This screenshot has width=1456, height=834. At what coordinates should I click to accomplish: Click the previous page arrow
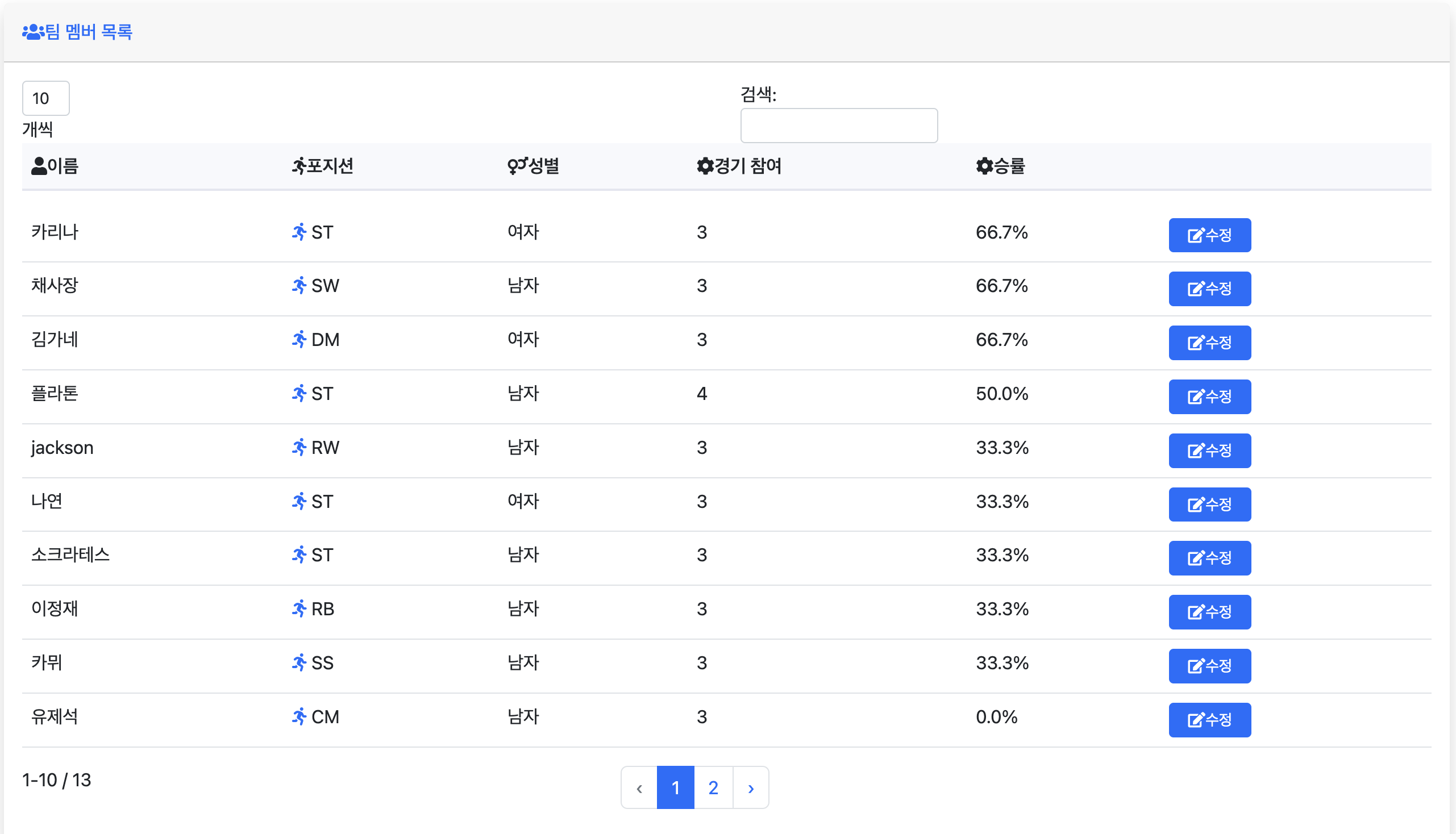point(639,787)
